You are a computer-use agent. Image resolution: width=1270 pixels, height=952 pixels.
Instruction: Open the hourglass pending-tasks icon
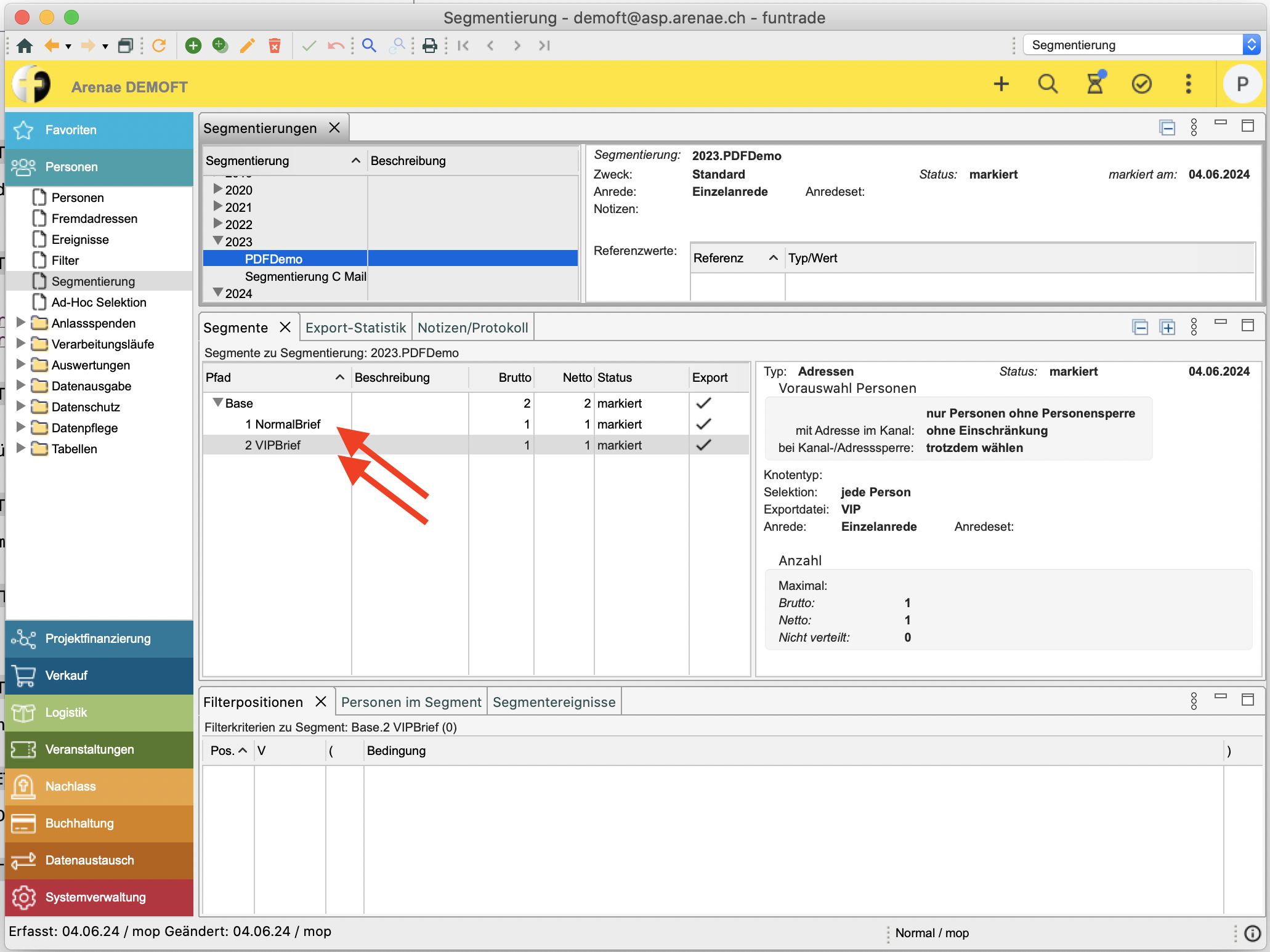pyautogui.click(x=1095, y=84)
